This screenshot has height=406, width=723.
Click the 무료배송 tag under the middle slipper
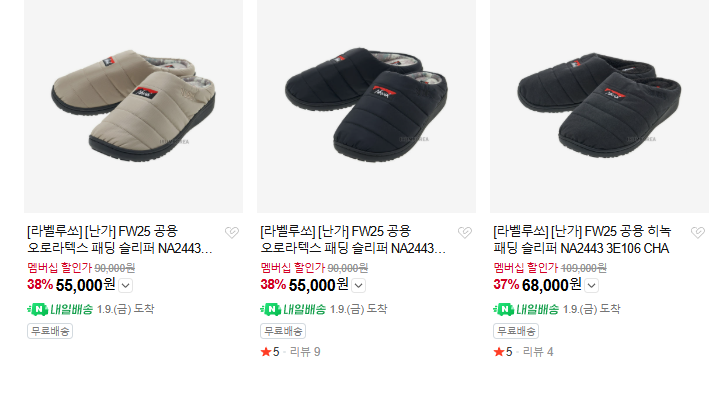[283, 331]
